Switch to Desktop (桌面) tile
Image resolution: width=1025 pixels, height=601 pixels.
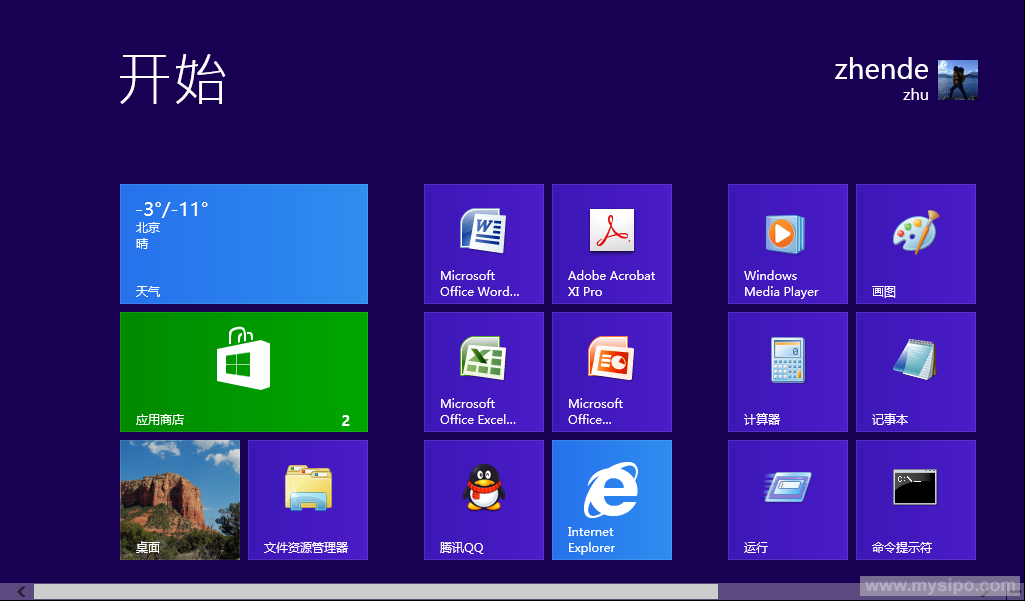click(180, 500)
